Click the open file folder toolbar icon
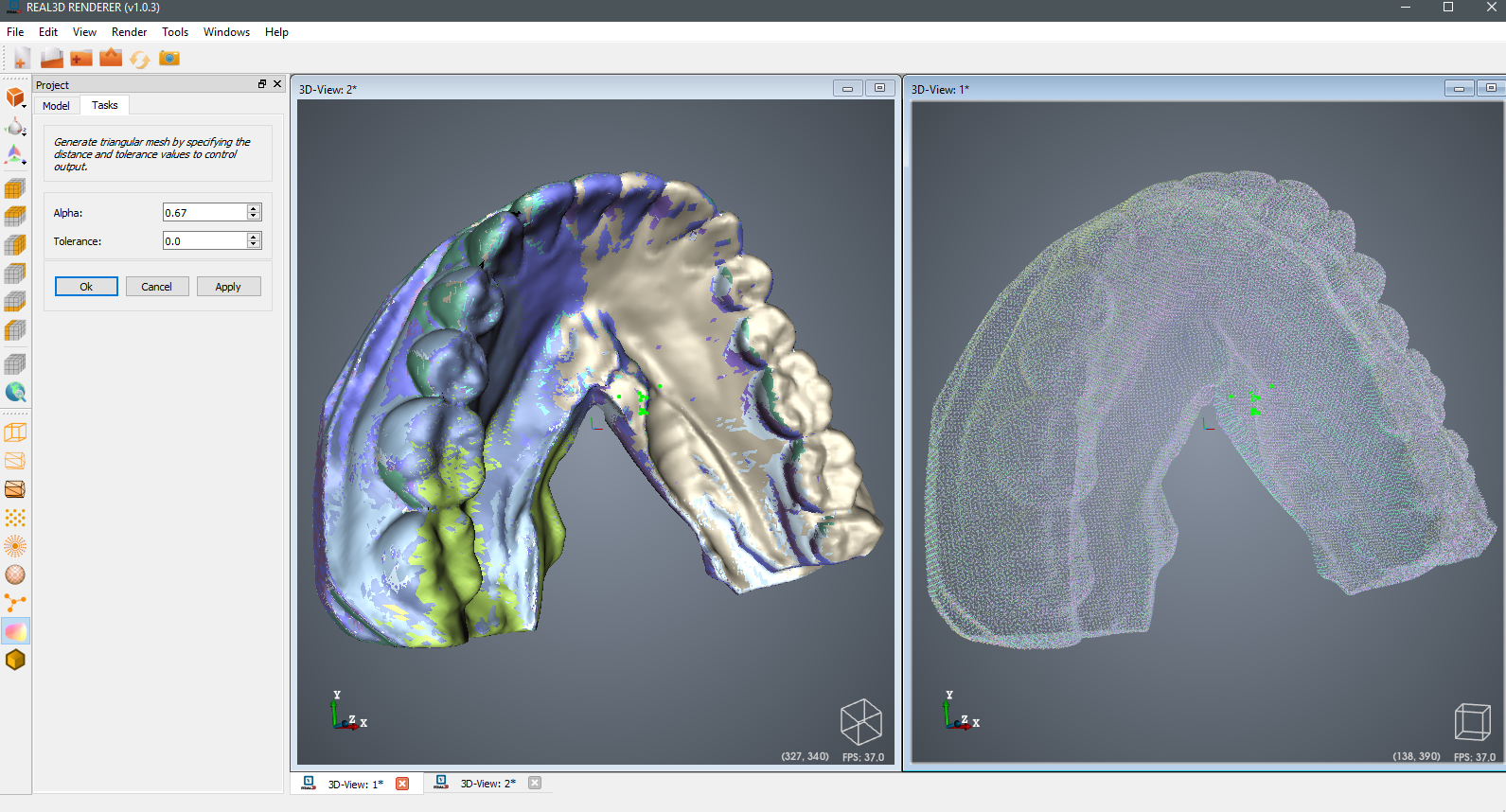The image size is (1506, 812). 52,59
